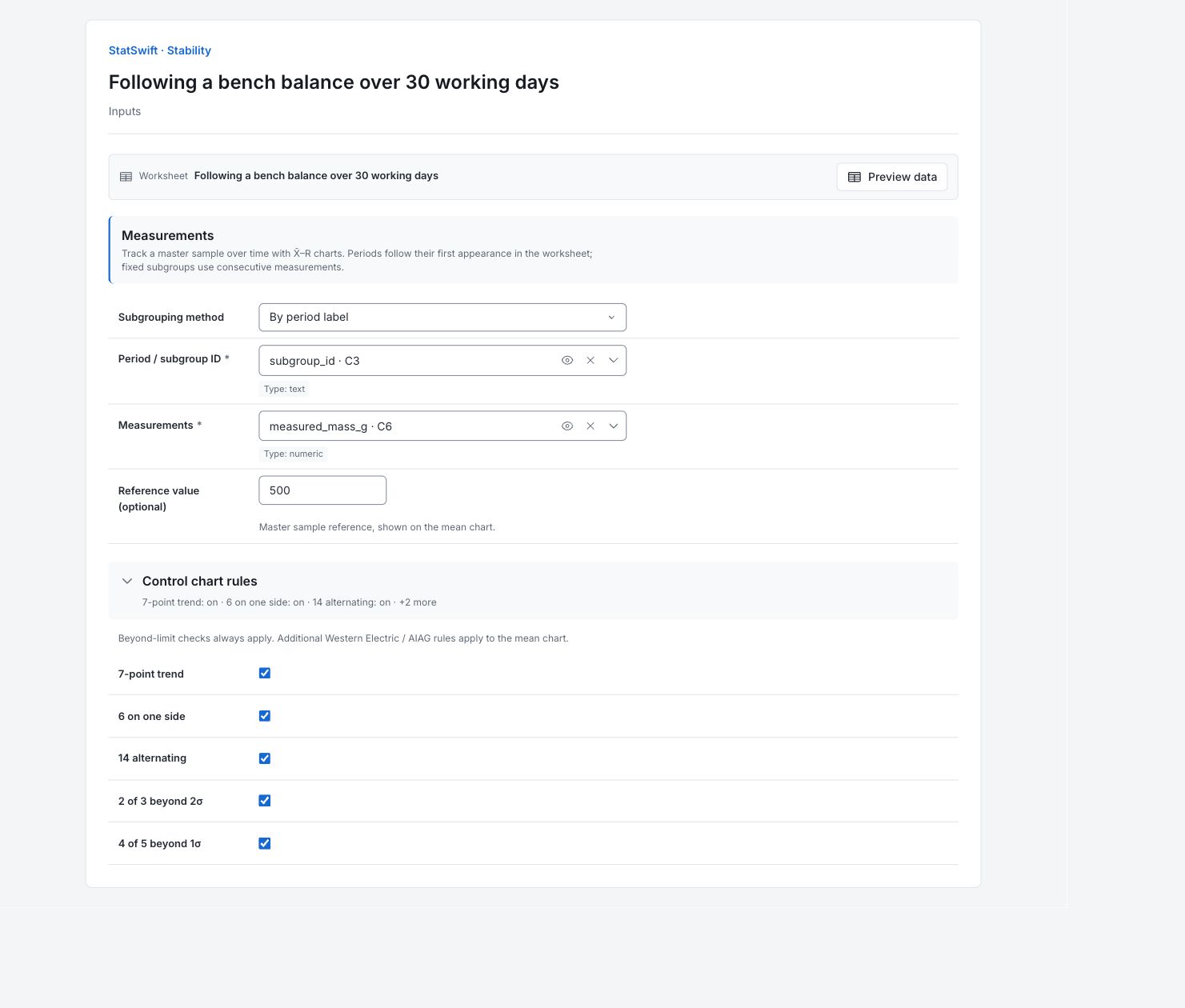Click the Reference value input field

[322, 490]
